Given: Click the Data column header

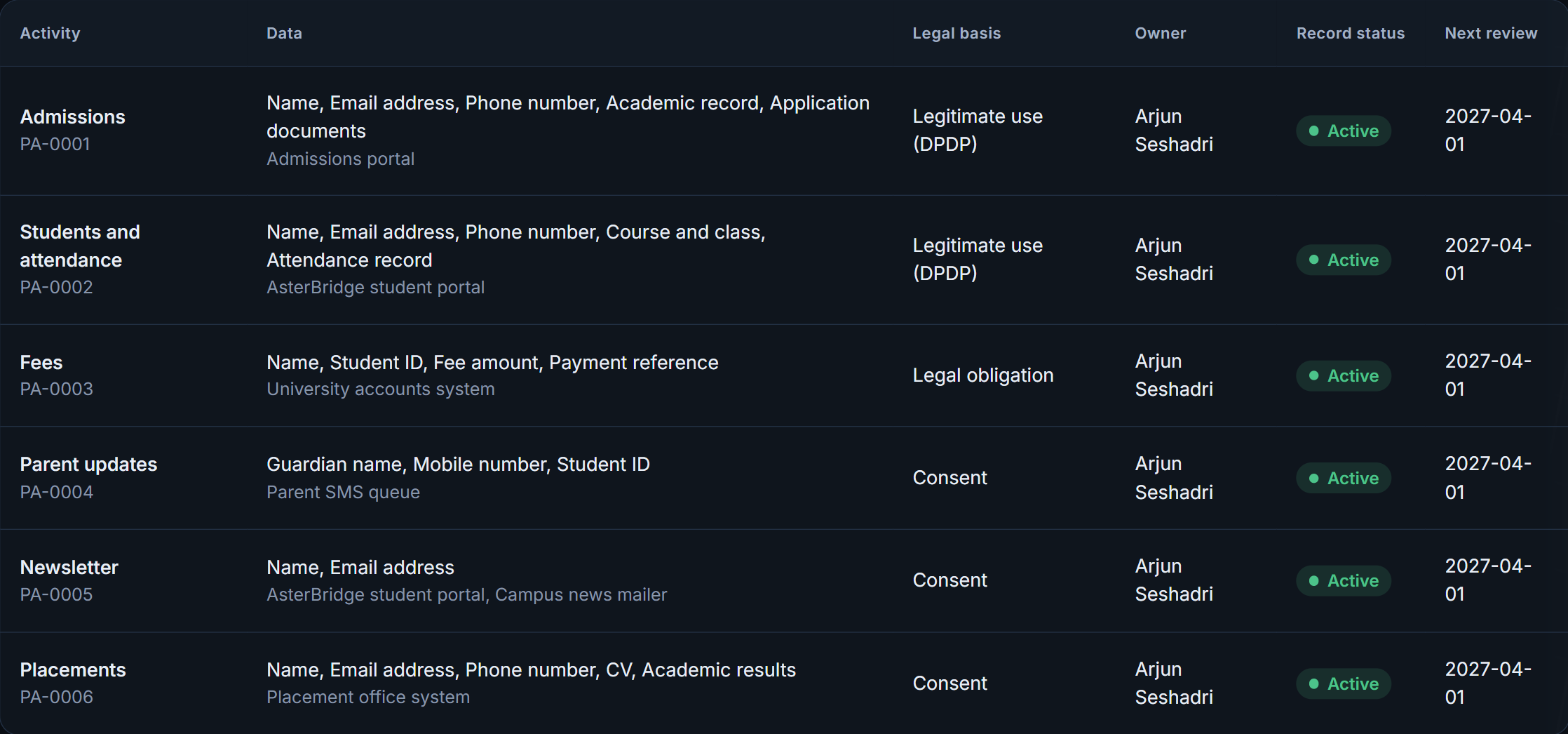Looking at the screenshot, I should click(x=284, y=33).
